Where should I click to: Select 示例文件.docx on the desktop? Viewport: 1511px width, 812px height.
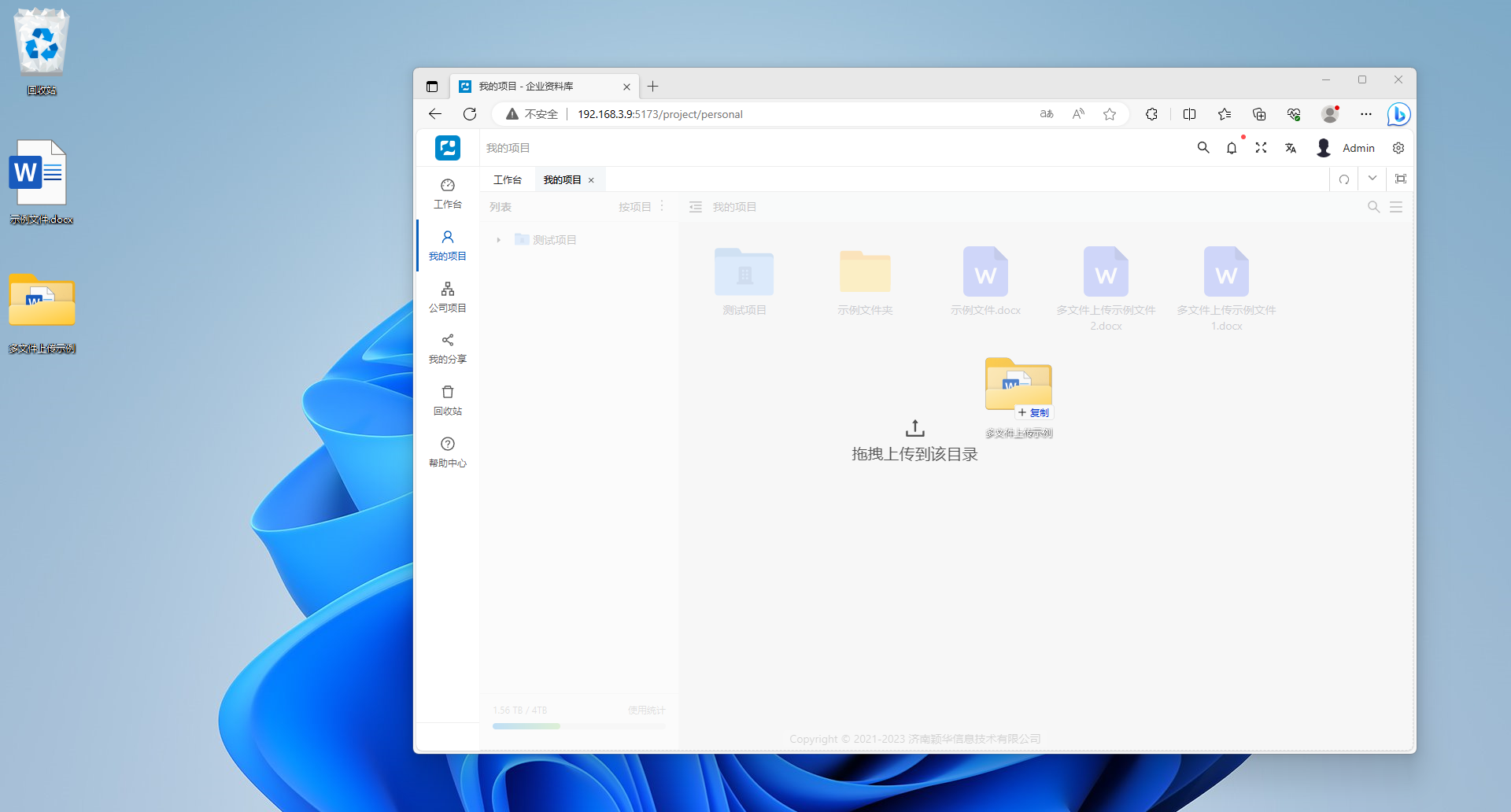pos(41,181)
